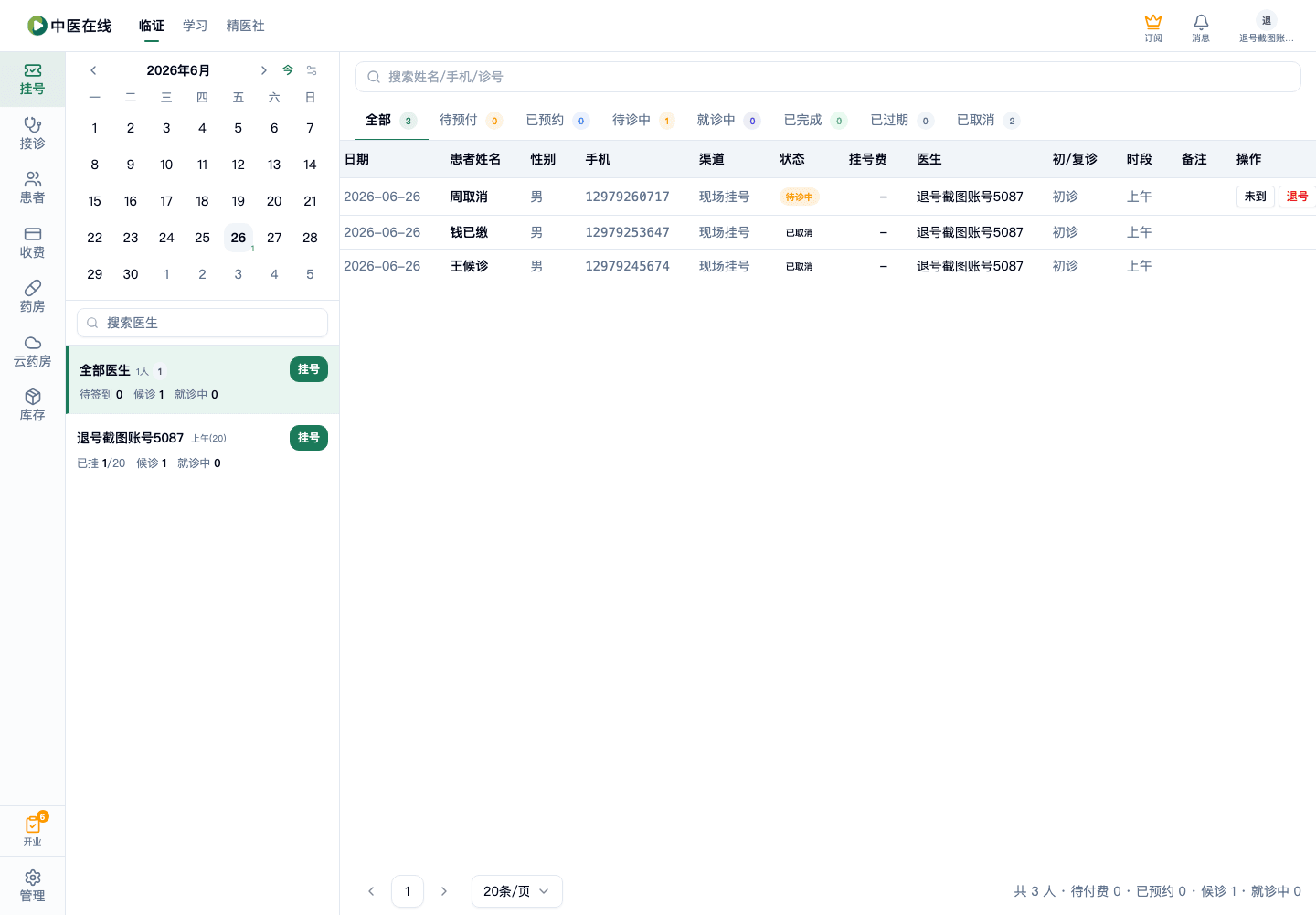
Task: Go to previous page of results
Action: [371, 891]
